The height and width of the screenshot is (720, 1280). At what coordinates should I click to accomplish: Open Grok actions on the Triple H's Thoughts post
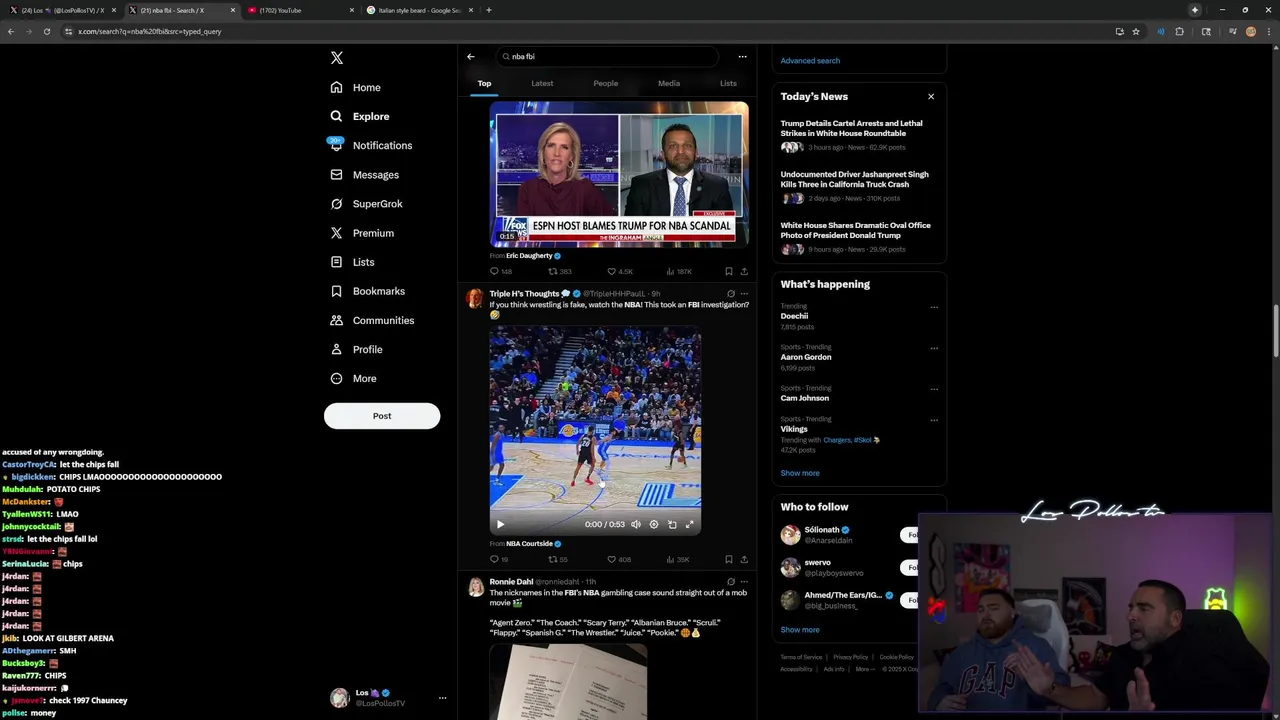pyautogui.click(x=730, y=294)
